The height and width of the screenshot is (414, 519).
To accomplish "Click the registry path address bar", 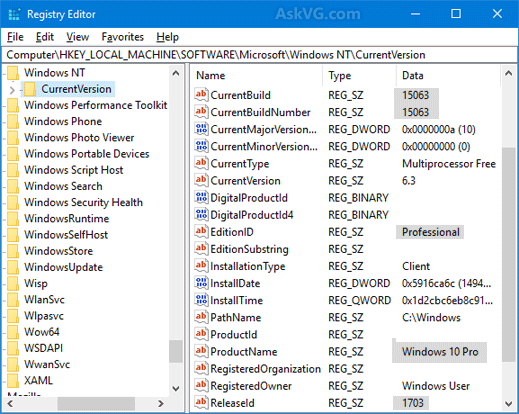I will point(259,55).
